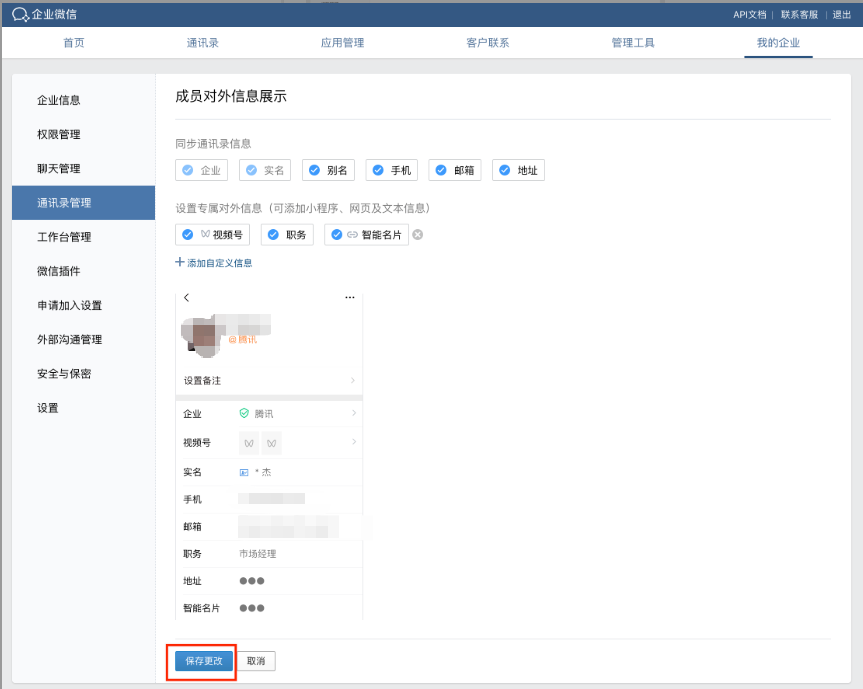863x689 pixels.
Task: Open 申请加入设置 in the sidebar
Action: tap(84, 305)
